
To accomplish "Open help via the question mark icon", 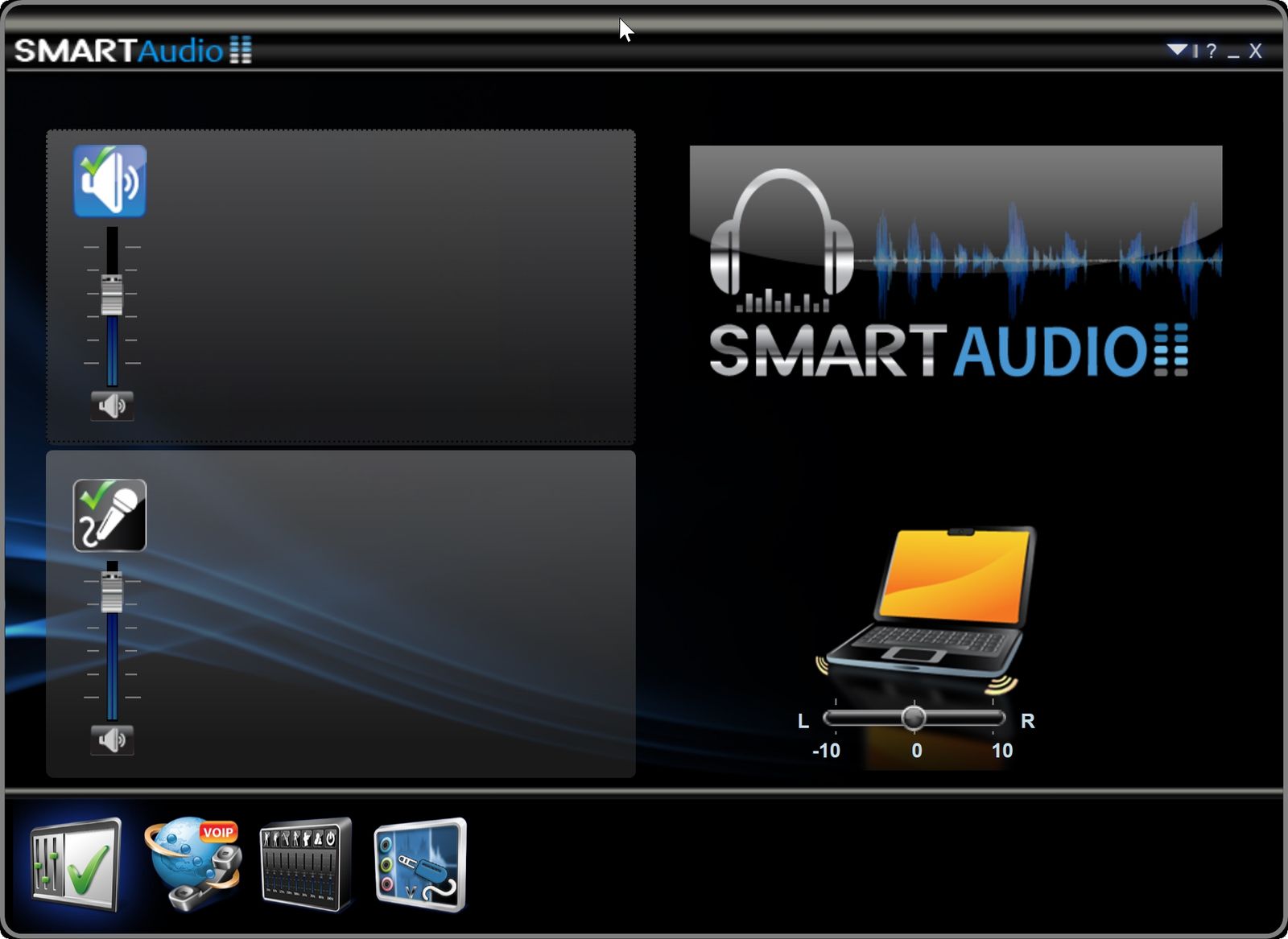I will (1211, 51).
